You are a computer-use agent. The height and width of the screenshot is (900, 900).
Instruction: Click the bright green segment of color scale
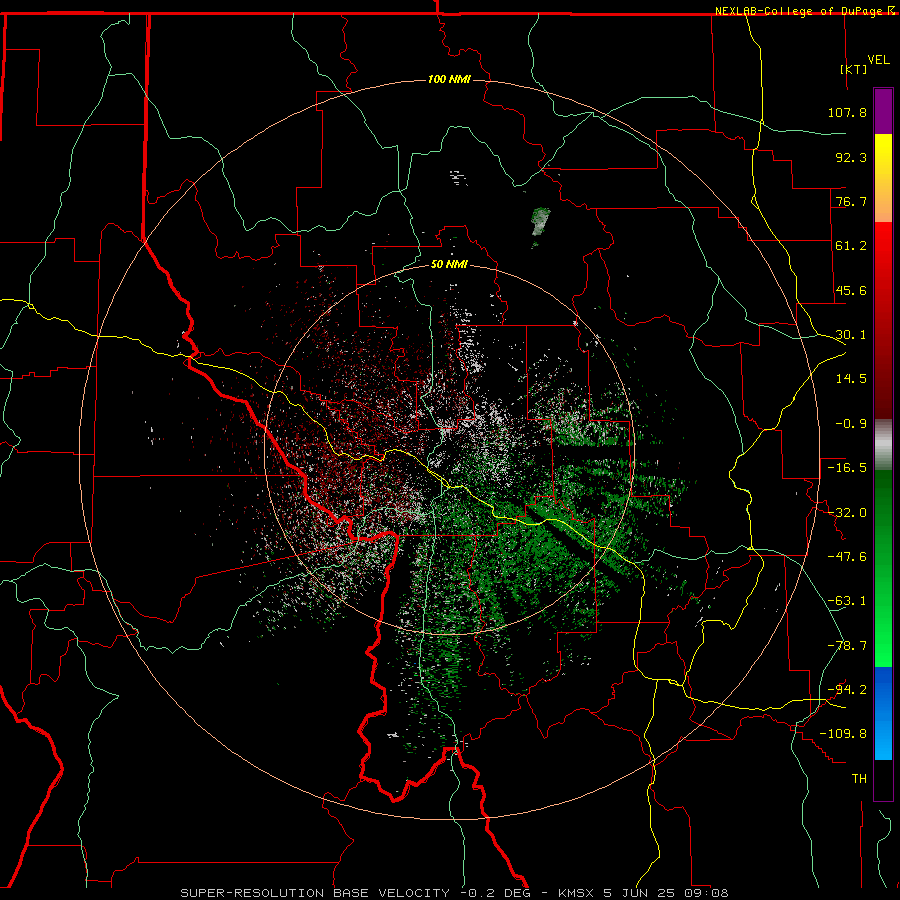pyautogui.click(x=883, y=568)
